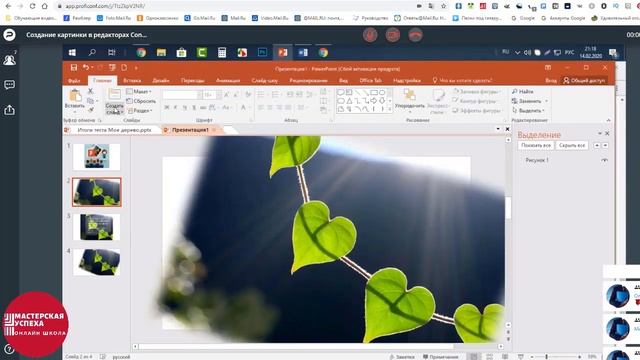Select slide 3 thumbnail
Screen dimensions: 640x360
[97, 227]
